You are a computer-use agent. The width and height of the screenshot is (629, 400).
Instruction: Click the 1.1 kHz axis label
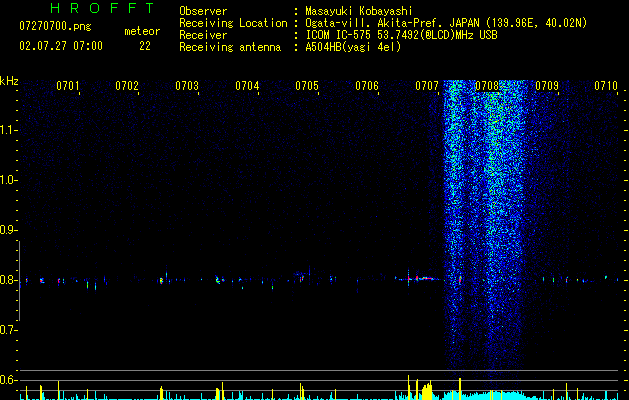[x=7, y=130]
